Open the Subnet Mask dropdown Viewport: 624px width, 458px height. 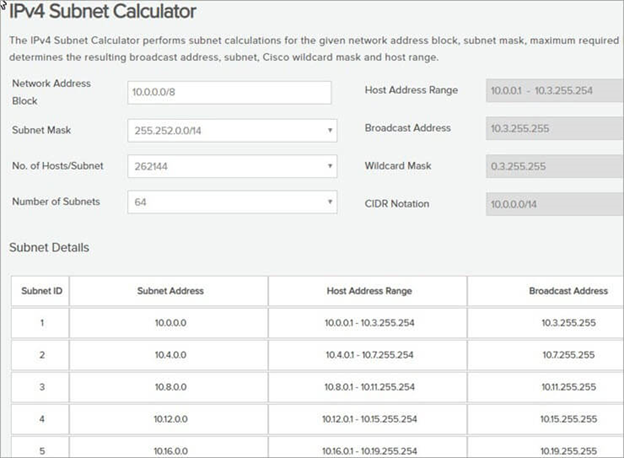233,129
